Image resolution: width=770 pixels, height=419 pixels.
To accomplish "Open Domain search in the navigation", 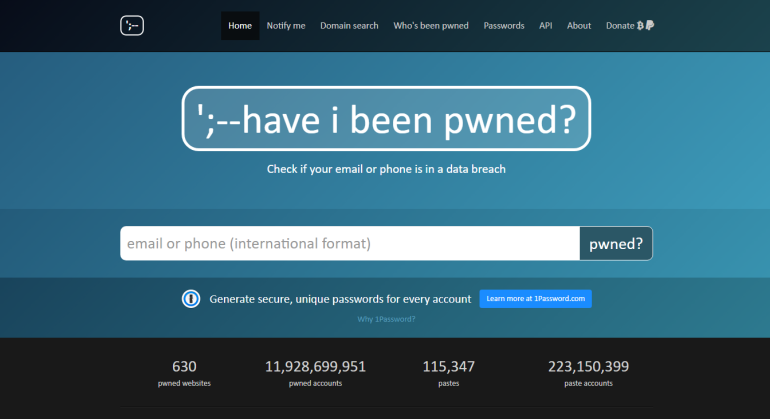I will click(x=349, y=26).
